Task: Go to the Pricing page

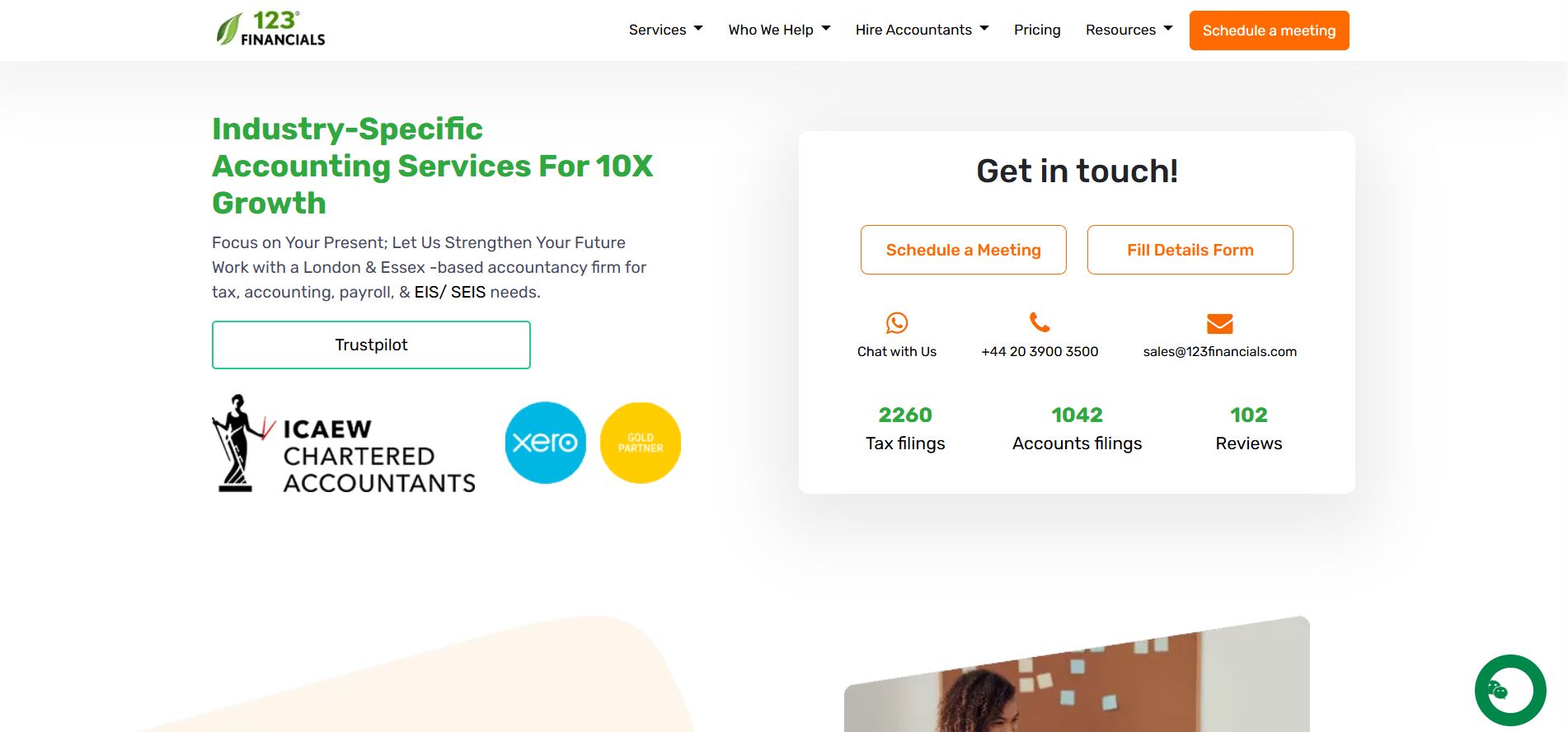Action: point(1037,30)
